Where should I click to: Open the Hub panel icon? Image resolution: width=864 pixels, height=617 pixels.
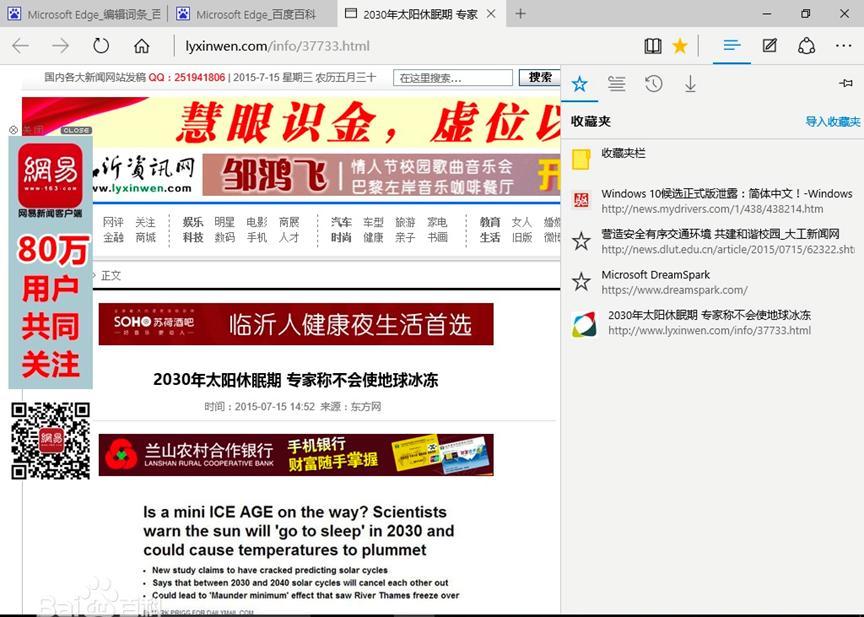pos(732,46)
